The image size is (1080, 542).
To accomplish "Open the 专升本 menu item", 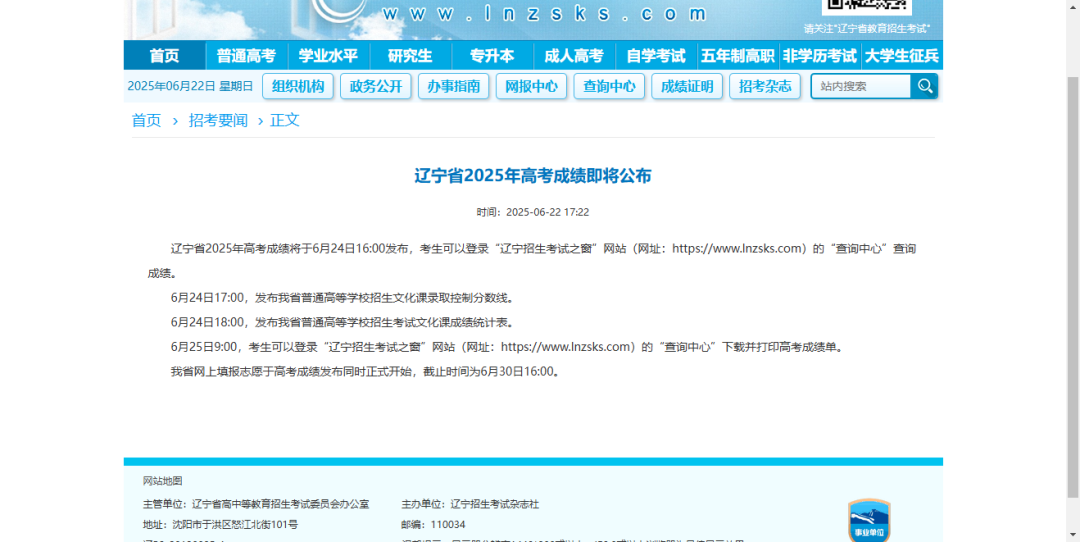I will click(492, 56).
